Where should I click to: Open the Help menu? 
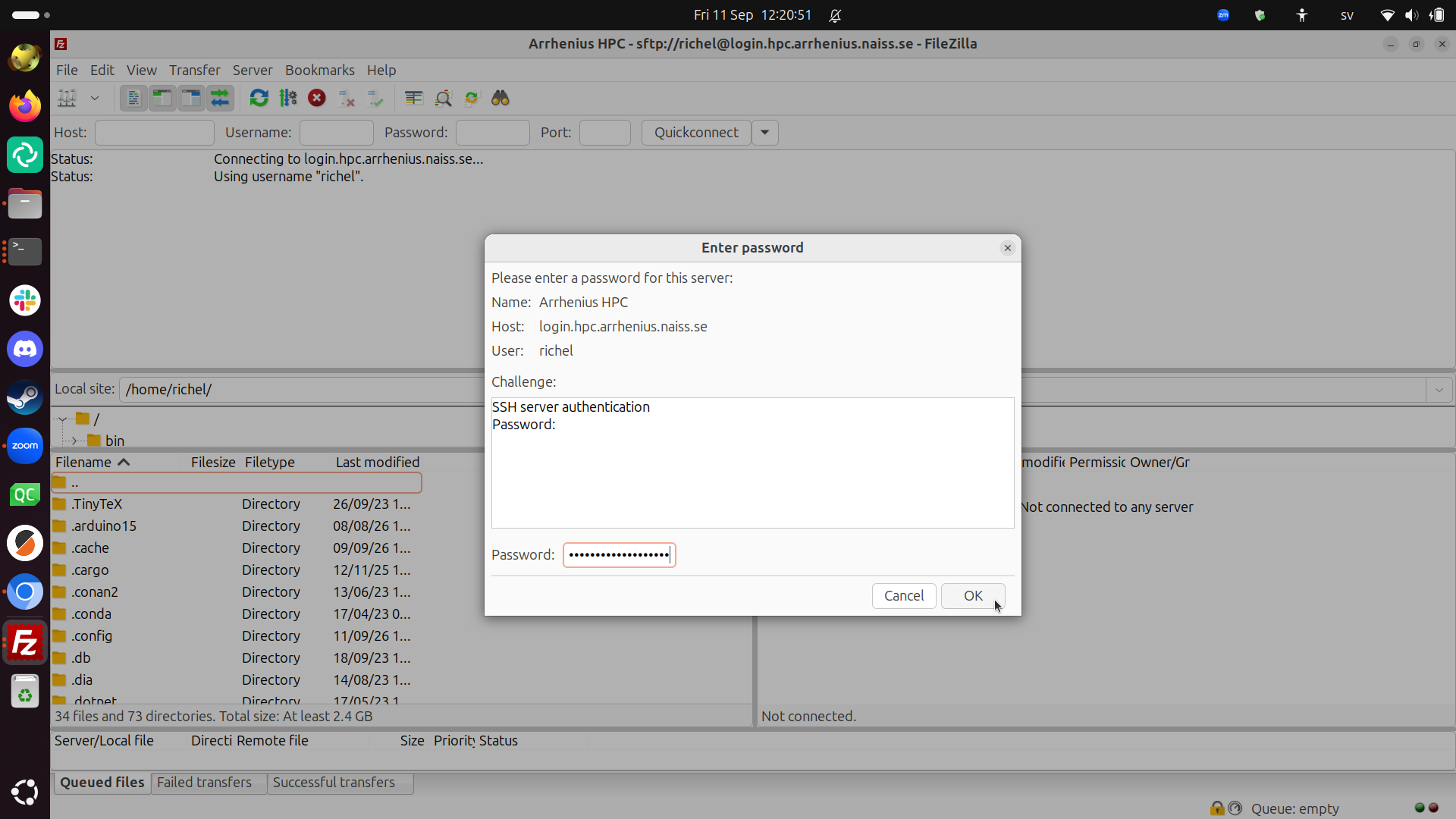381,70
